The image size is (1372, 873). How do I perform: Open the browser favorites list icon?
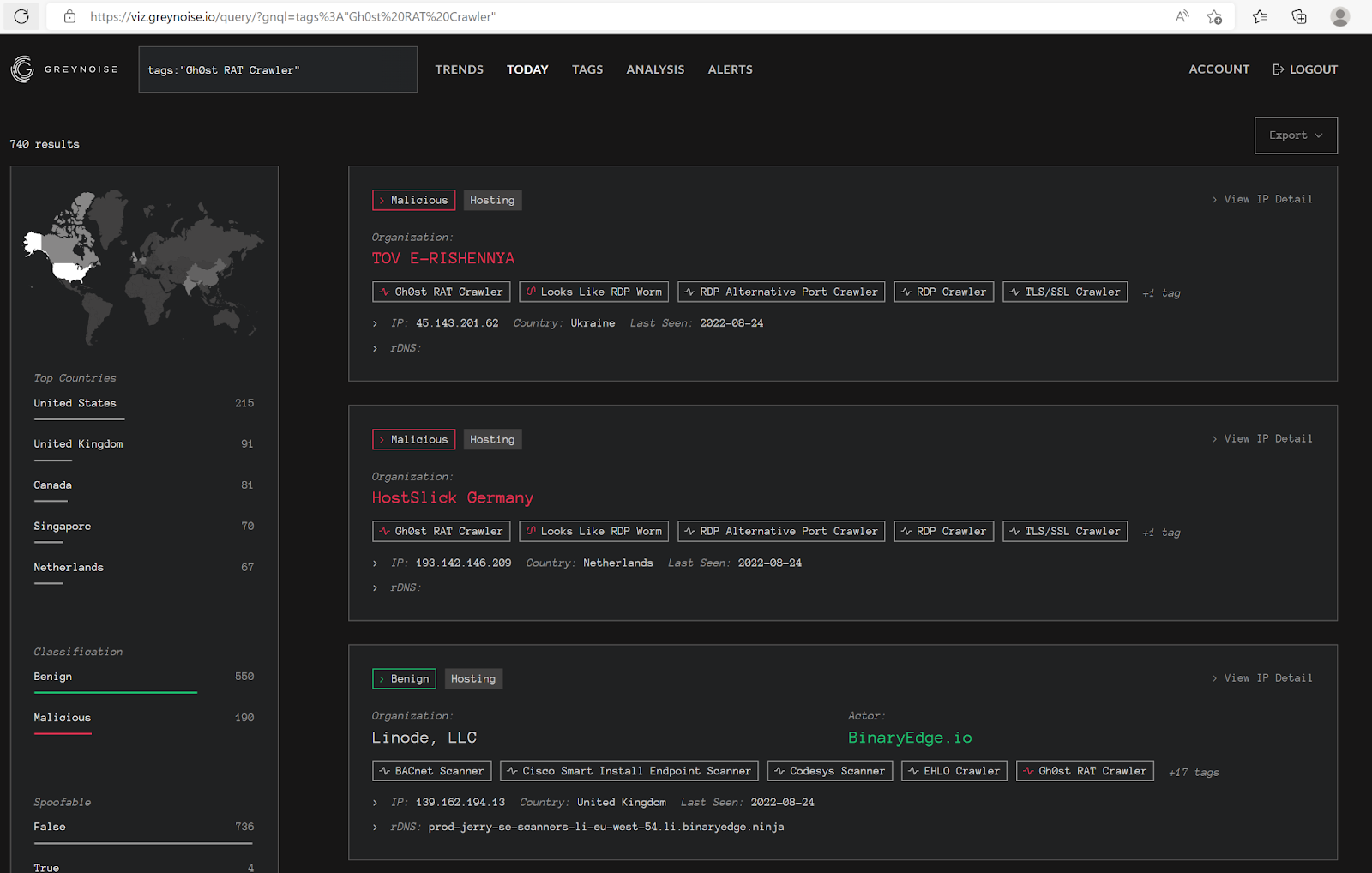point(1260,16)
